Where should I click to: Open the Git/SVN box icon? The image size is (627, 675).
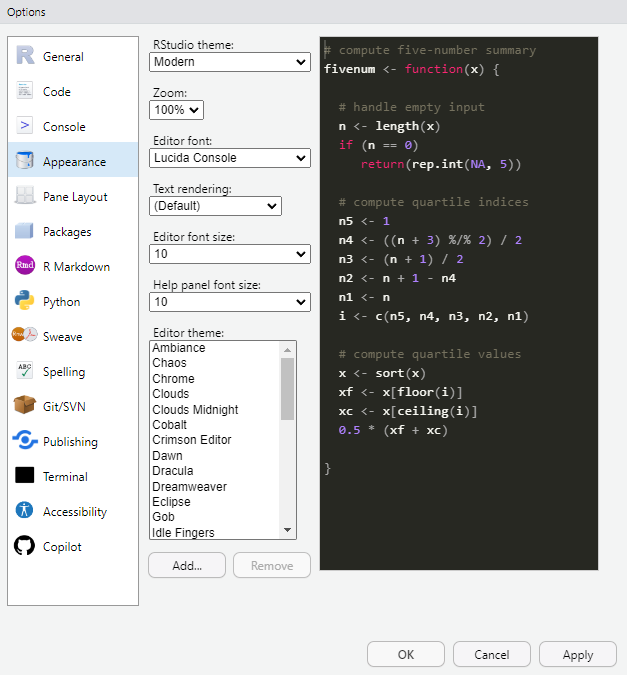[x=25, y=406]
